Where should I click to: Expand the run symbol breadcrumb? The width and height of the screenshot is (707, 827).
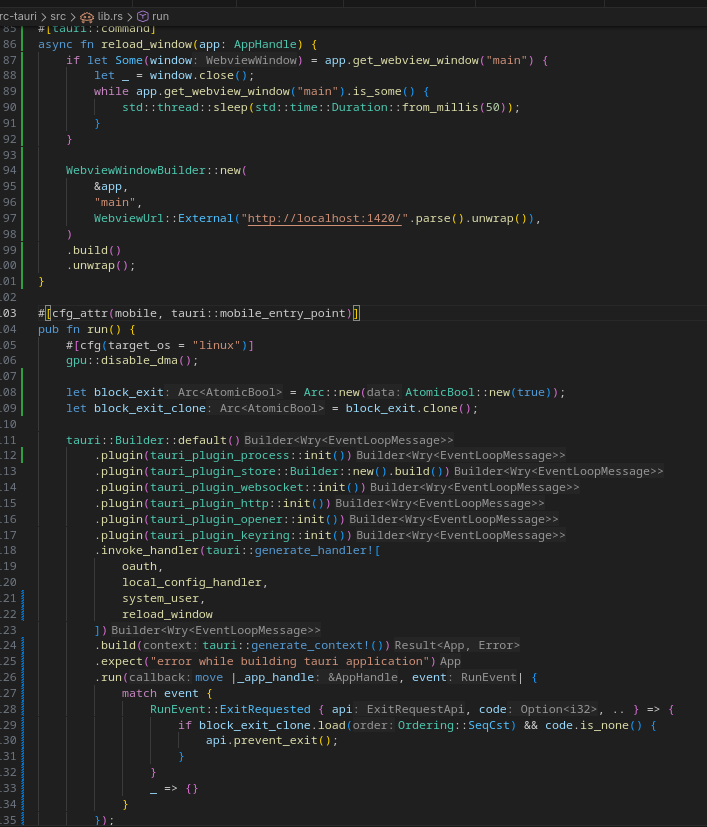click(160, 17)
